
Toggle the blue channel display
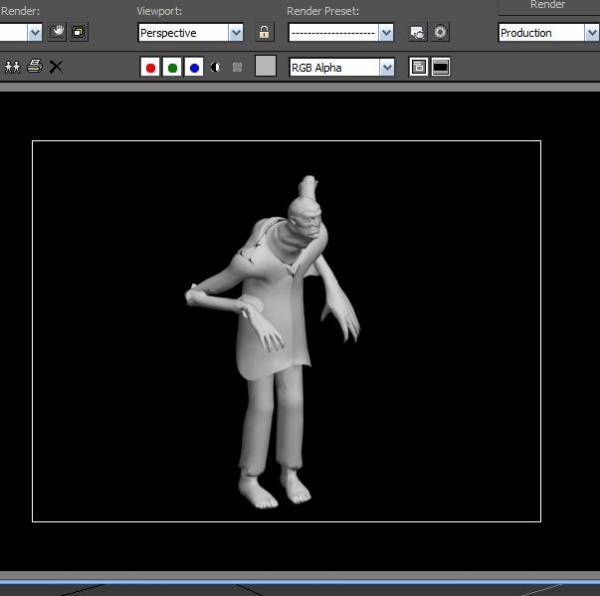click(194, 67)
